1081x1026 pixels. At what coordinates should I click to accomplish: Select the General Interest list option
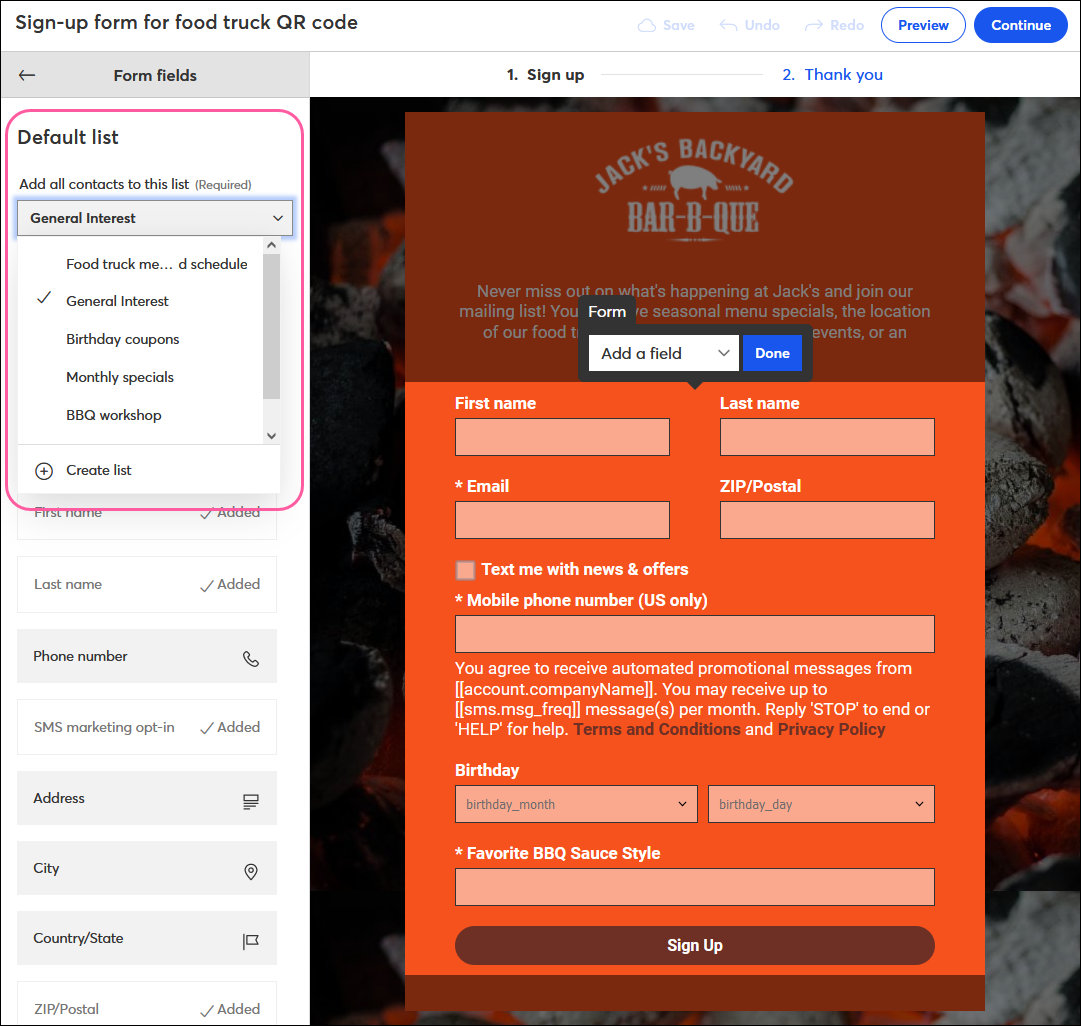pos(141,301)
